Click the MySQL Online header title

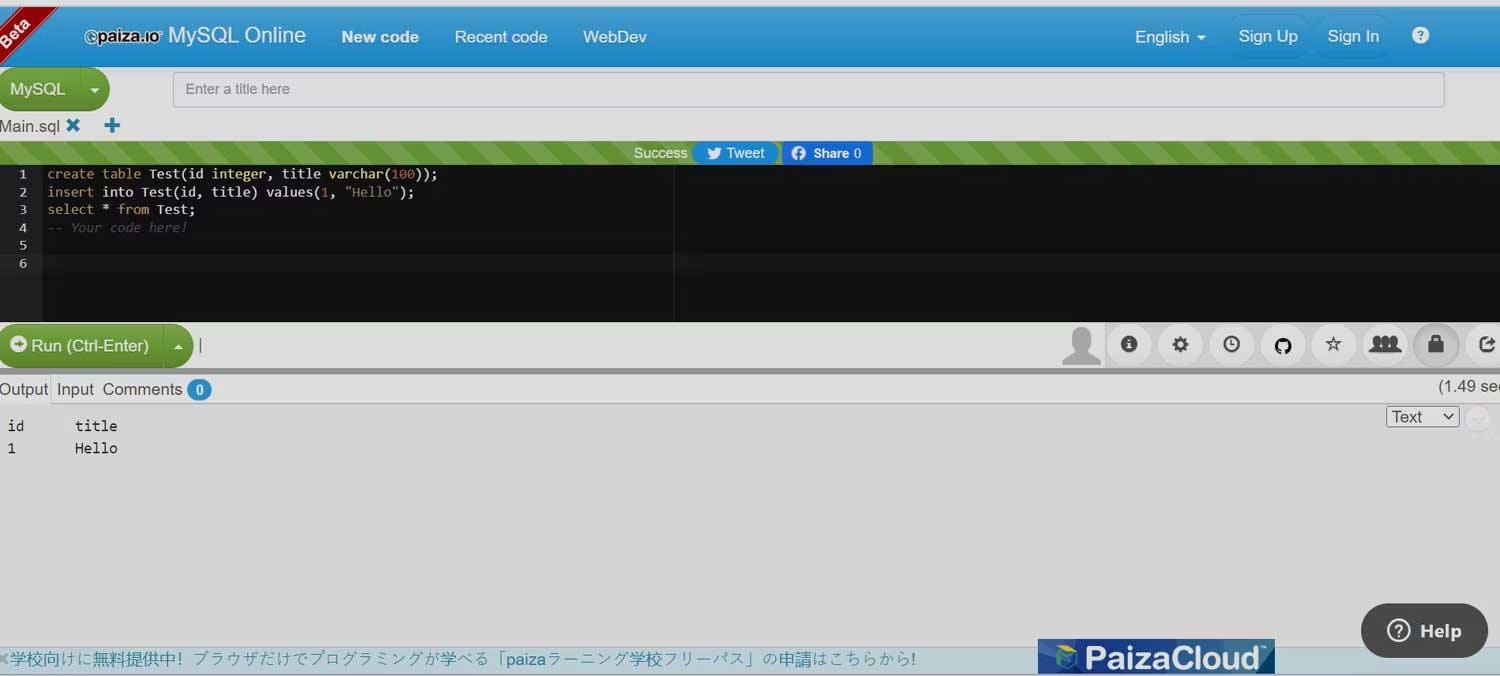pos(237,35)
